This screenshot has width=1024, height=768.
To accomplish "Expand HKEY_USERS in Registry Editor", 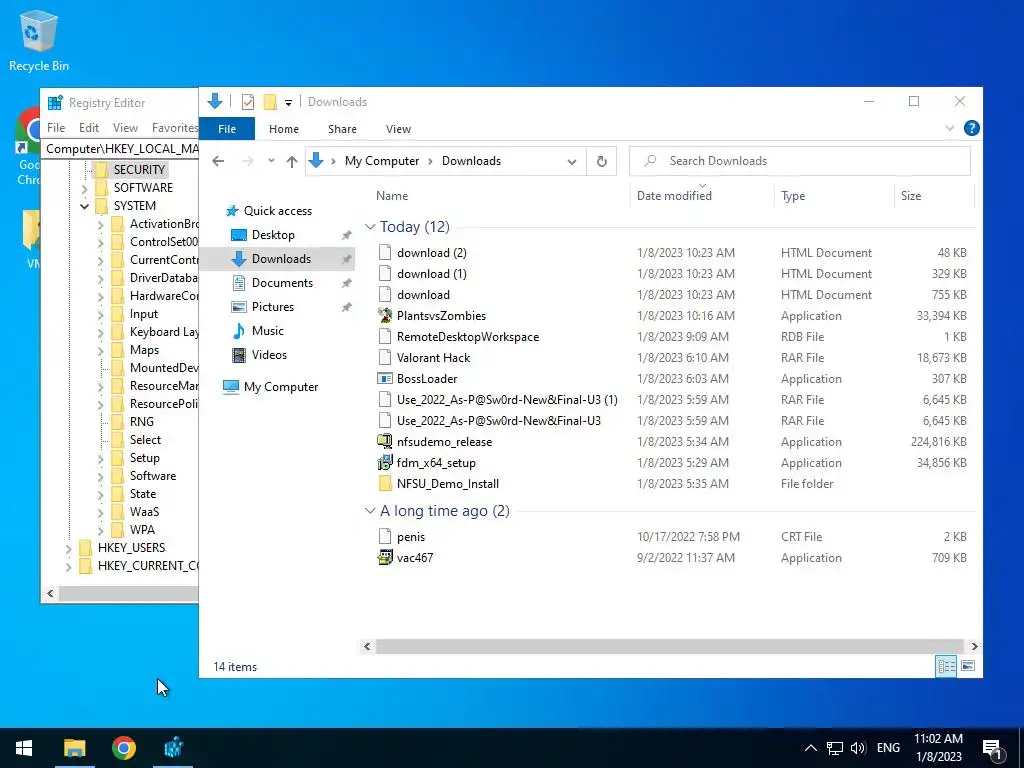I will click(69, 549).
